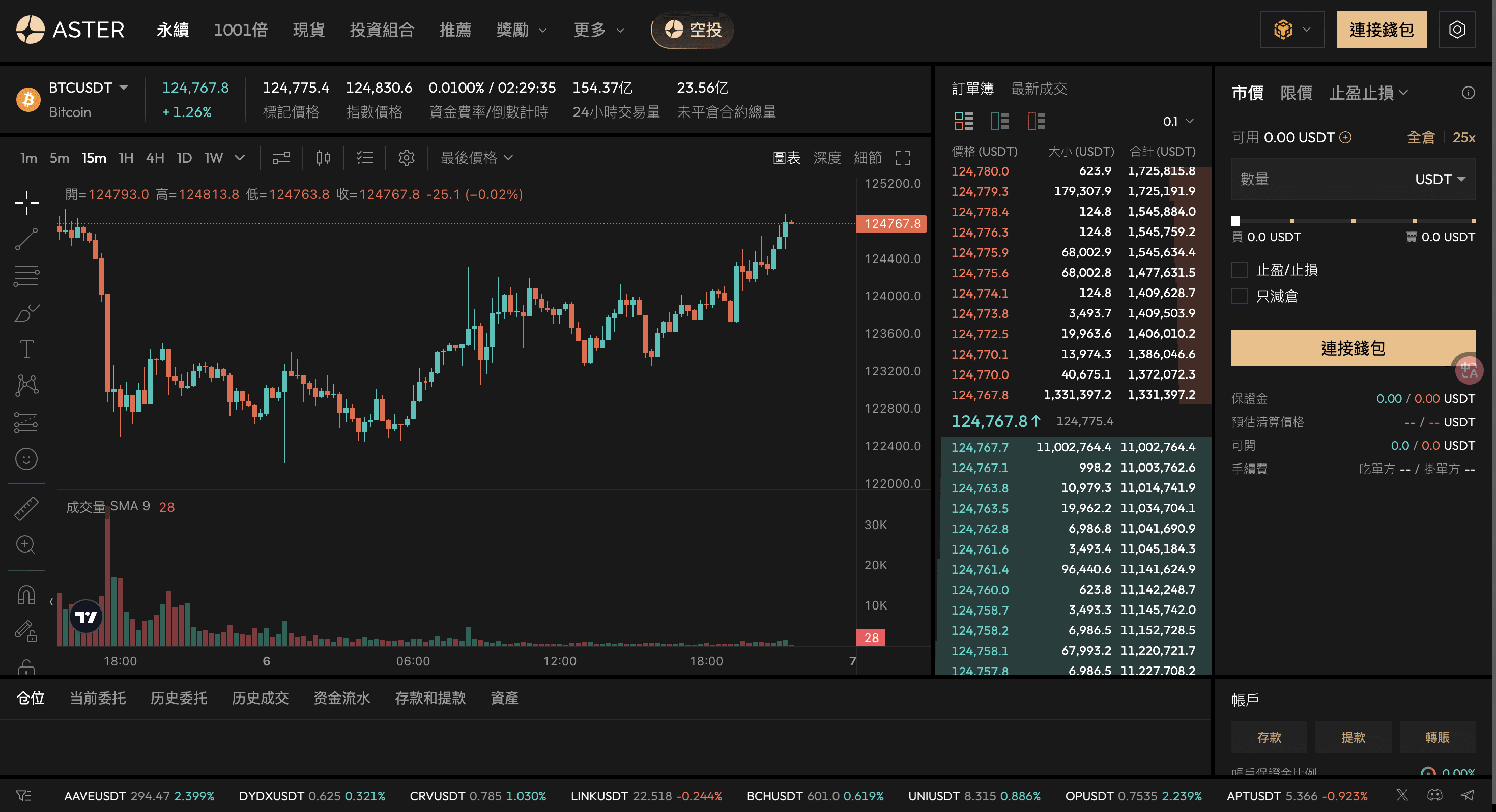
Task: Open chart settings gear icon
Action: (407, 158)
